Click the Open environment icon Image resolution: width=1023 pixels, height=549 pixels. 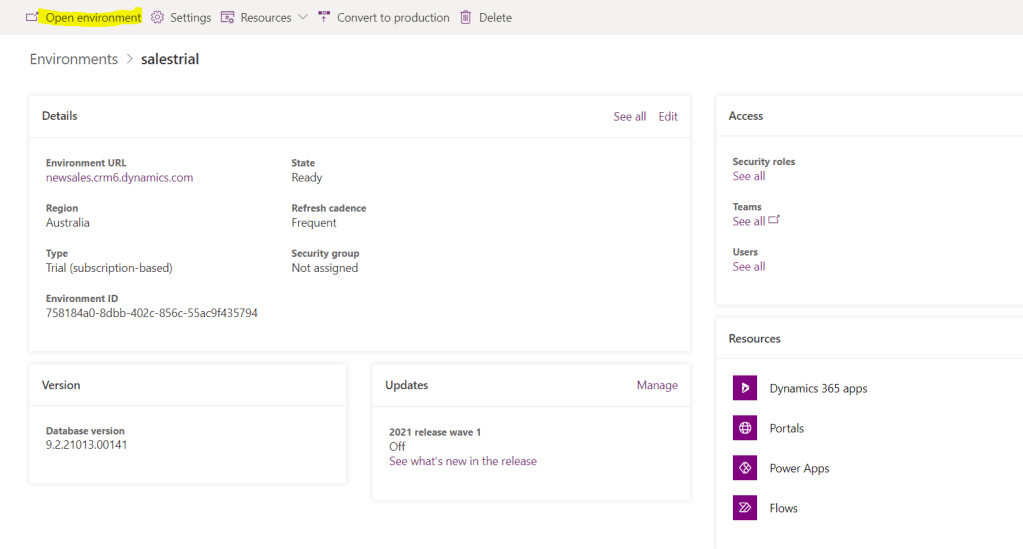32,17
